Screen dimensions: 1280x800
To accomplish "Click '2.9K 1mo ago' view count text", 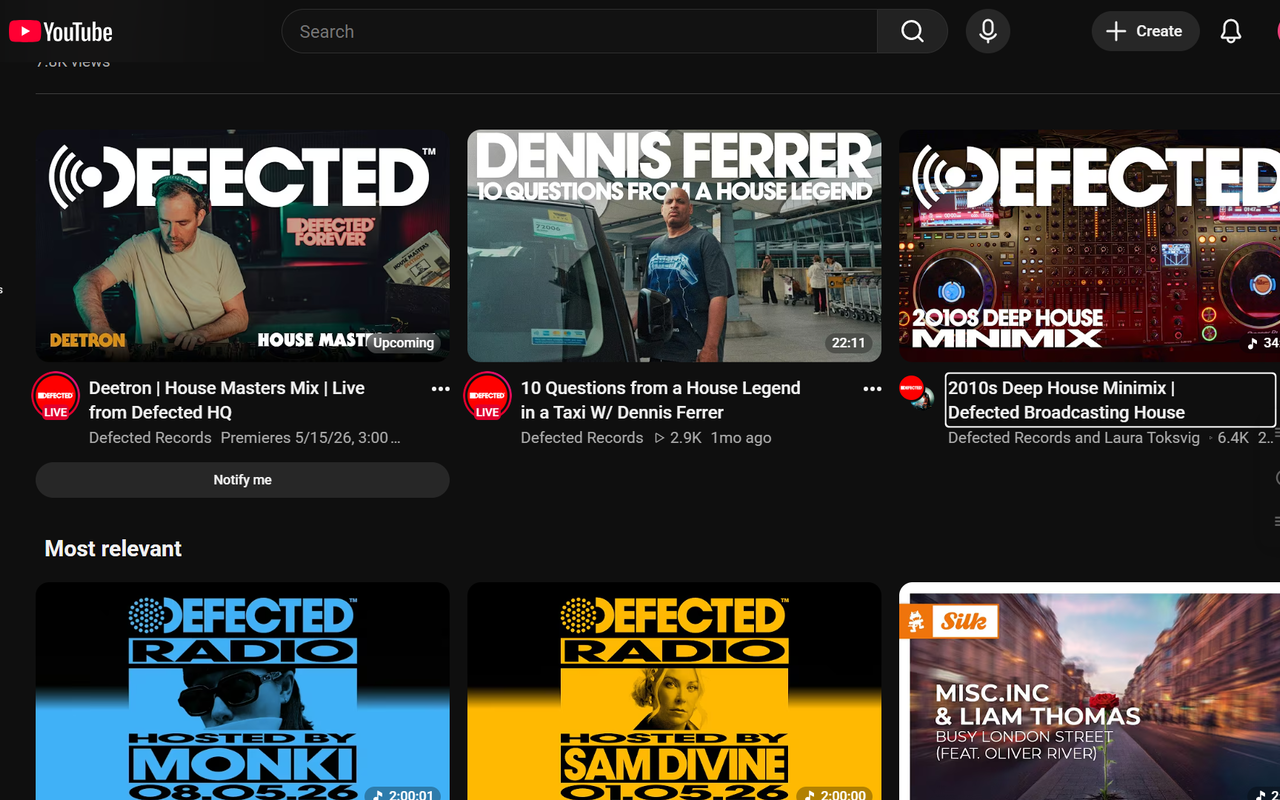I will pos(712,438).
